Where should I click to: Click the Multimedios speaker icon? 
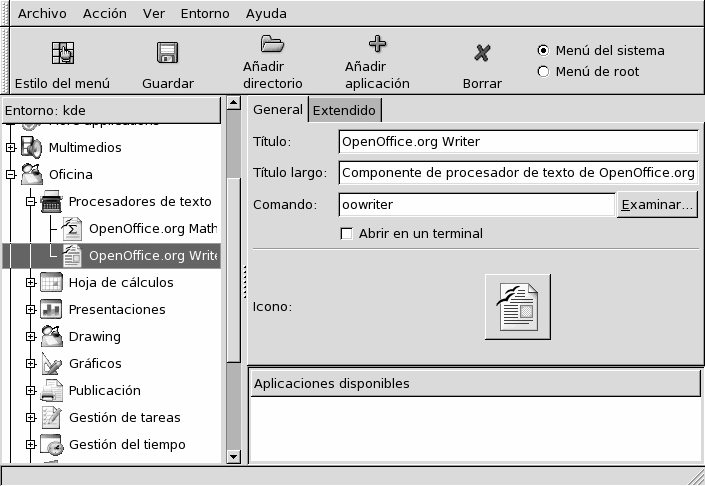point(31,147)
